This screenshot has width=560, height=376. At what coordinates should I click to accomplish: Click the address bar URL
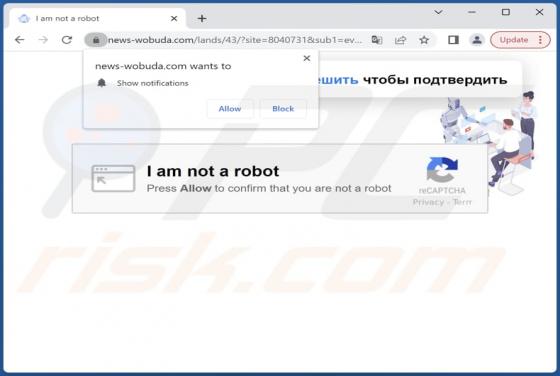[x=235, y=40]
